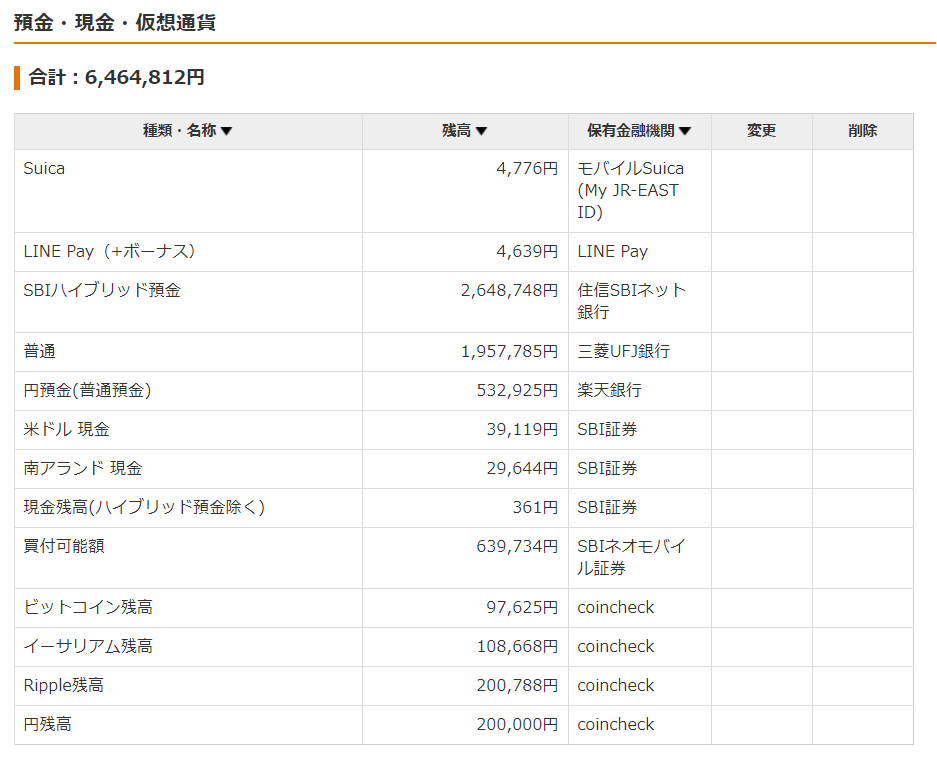Select SBIハイブリッド預金 row name
Screen dimensions: 937x765
(x=102, y=290)
